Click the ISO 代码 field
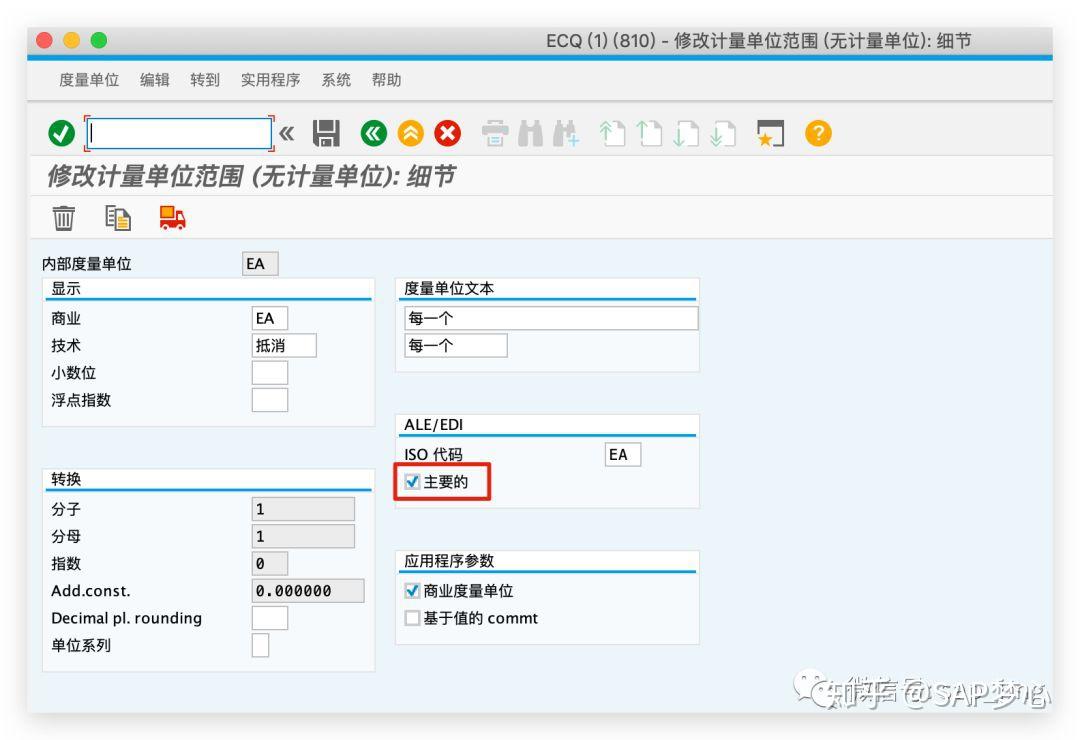 pyautogui.click(x=623, y=455)
